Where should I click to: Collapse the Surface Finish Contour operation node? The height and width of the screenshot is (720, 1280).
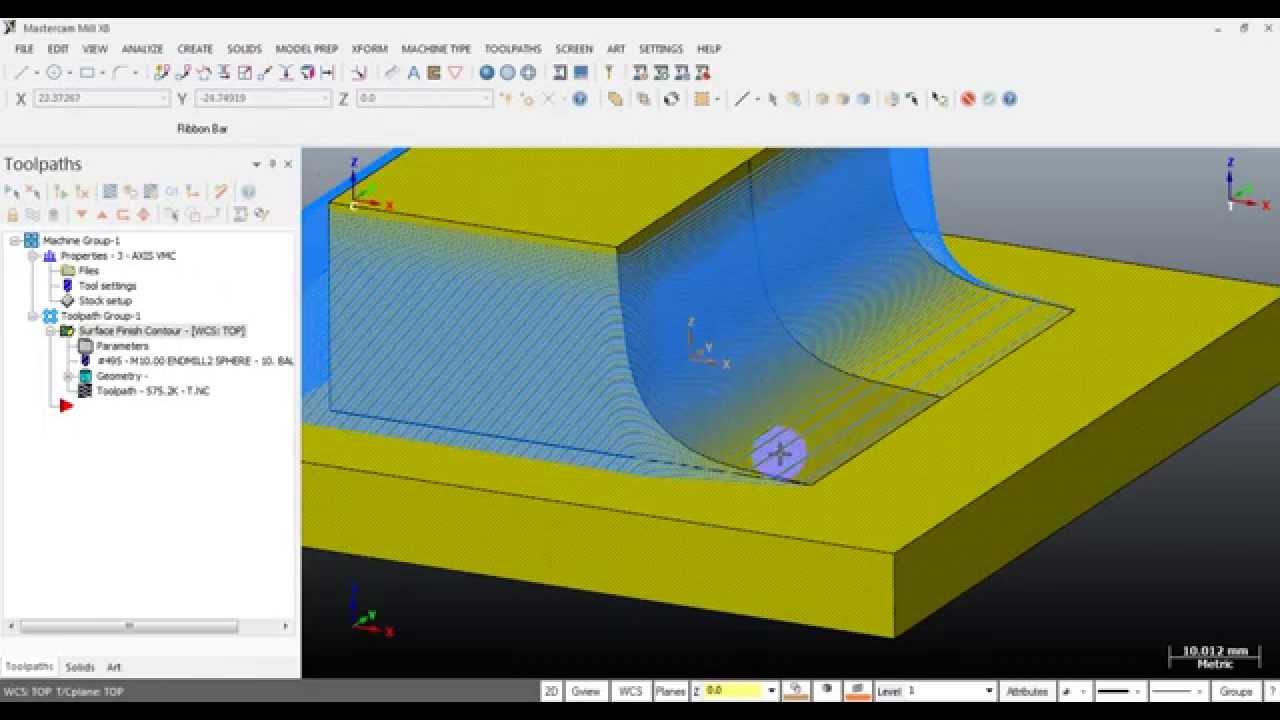pos(50,331)
